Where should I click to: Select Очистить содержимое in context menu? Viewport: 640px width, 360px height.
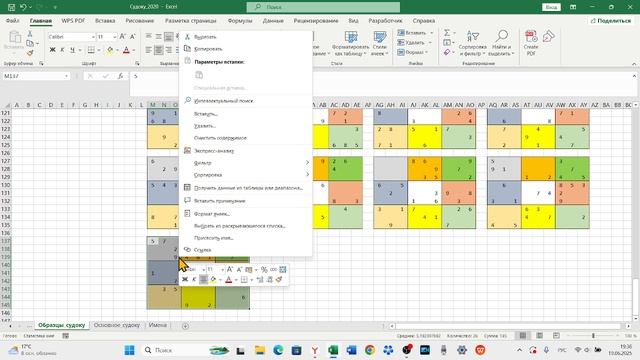tap(220, 138)
